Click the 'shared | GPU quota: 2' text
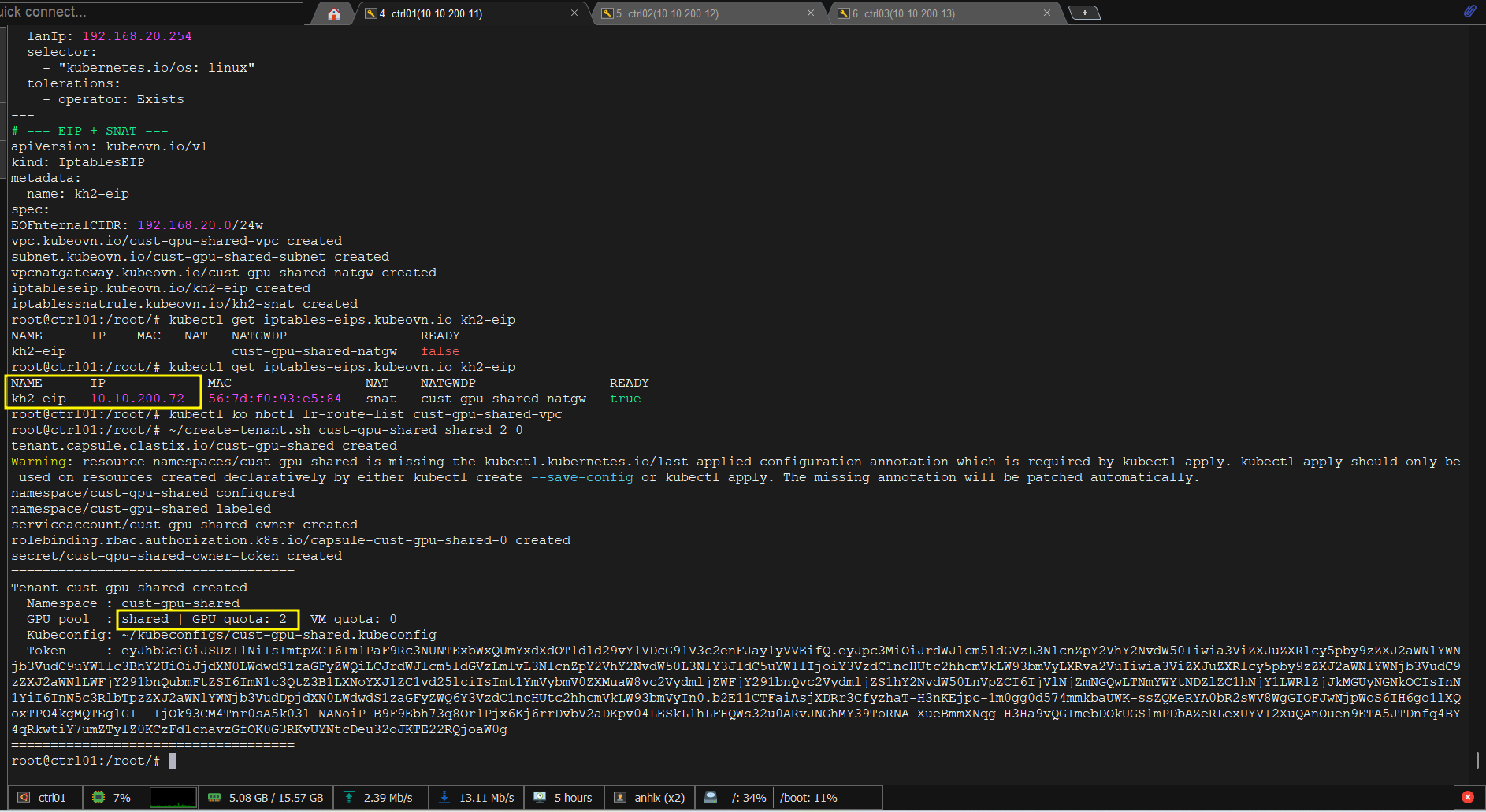 coord(204,619)
